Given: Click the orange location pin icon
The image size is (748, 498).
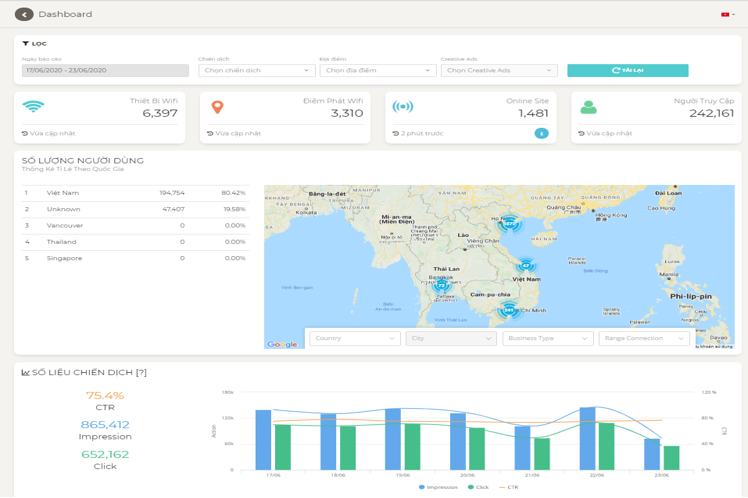Looking at the screenshot, I should [217, 107].
